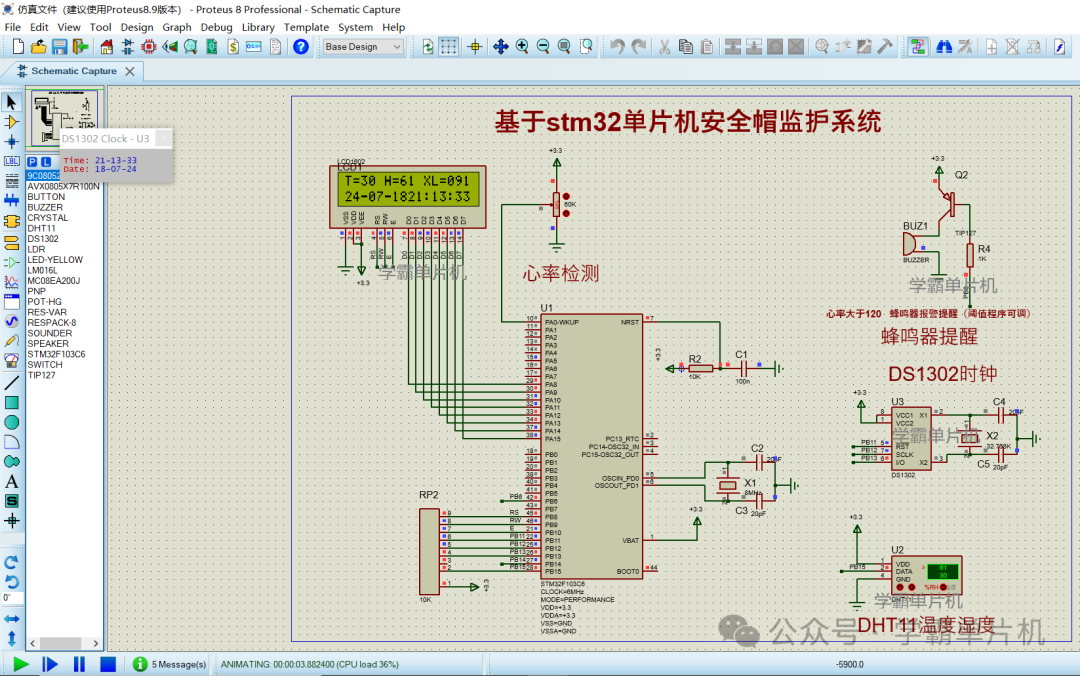Screen dimensions: 1080x676
Task: Save project with the floppy disk icon
Action: [x=60, y=46]
